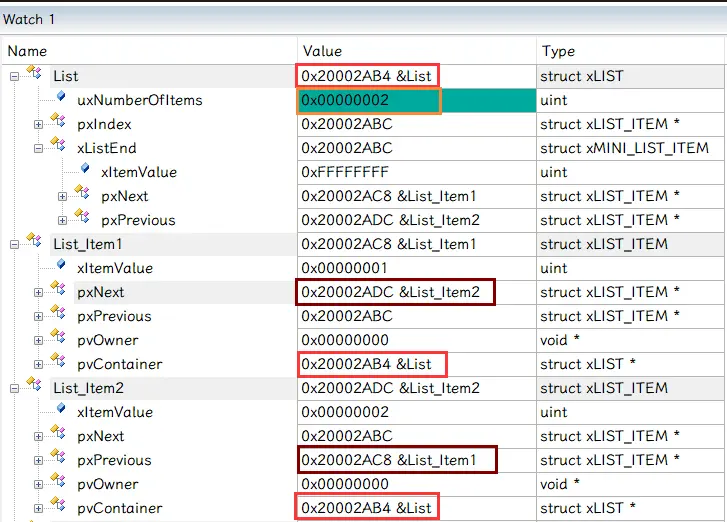727x522 pixels.
Task: Click the pxNext value cell of List_Item1
Action: (x=397, y=292)
